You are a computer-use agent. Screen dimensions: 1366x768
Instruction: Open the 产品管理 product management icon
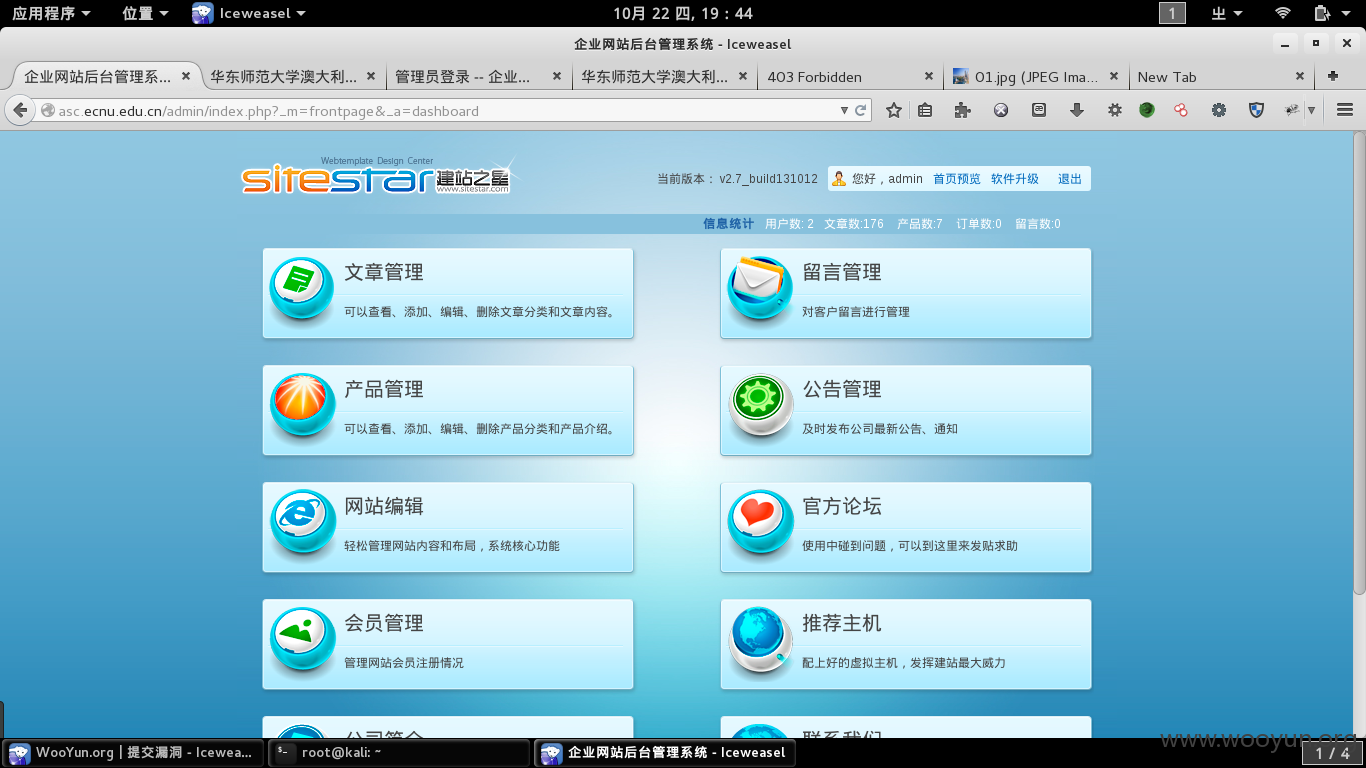302,405
